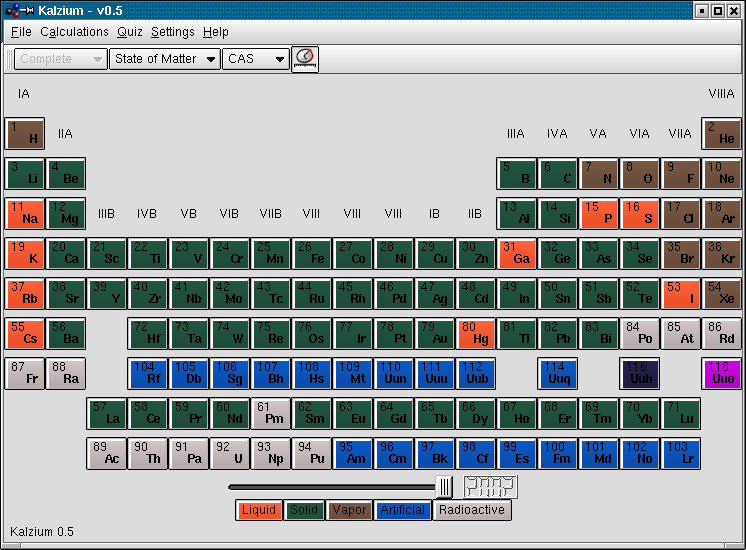Select element 109 Meitnerium (Mt)
Screen dimensions: 746x550
(x=352, y=373)
